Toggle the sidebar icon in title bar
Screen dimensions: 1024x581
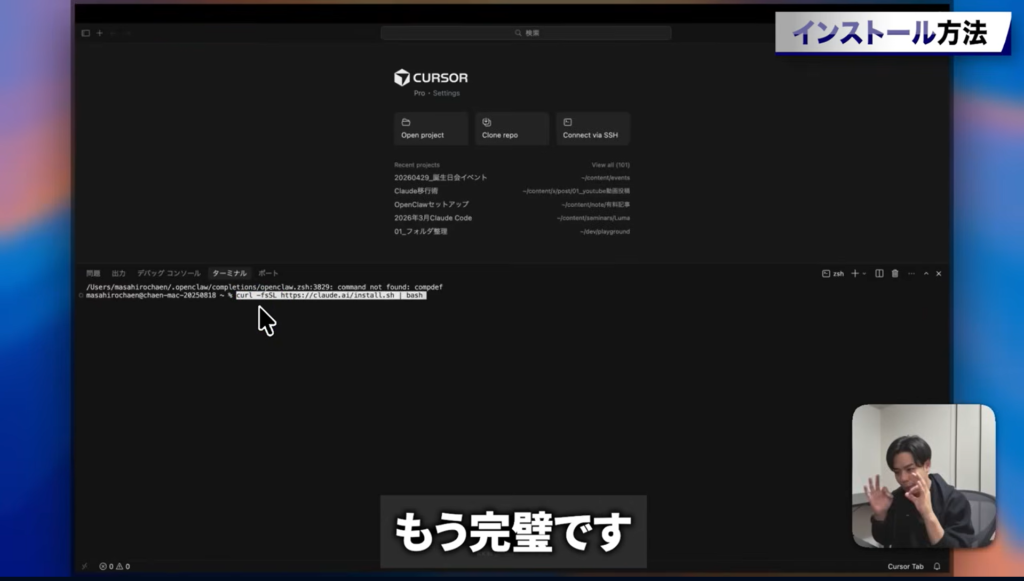85,33
